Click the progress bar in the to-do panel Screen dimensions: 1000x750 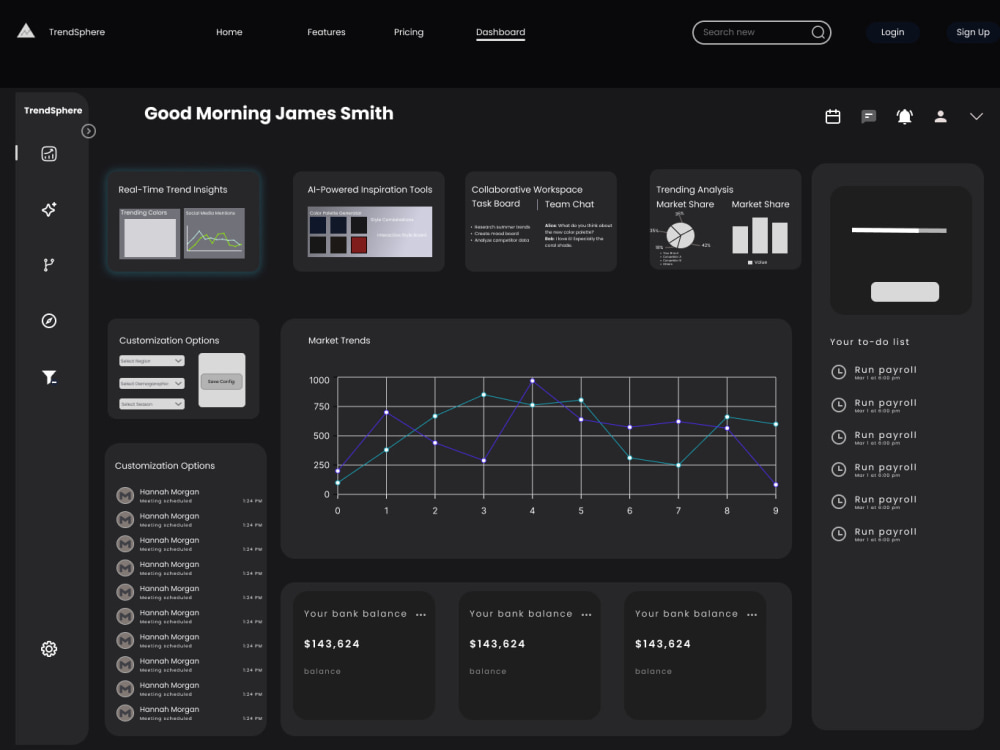tap(899, 230)
